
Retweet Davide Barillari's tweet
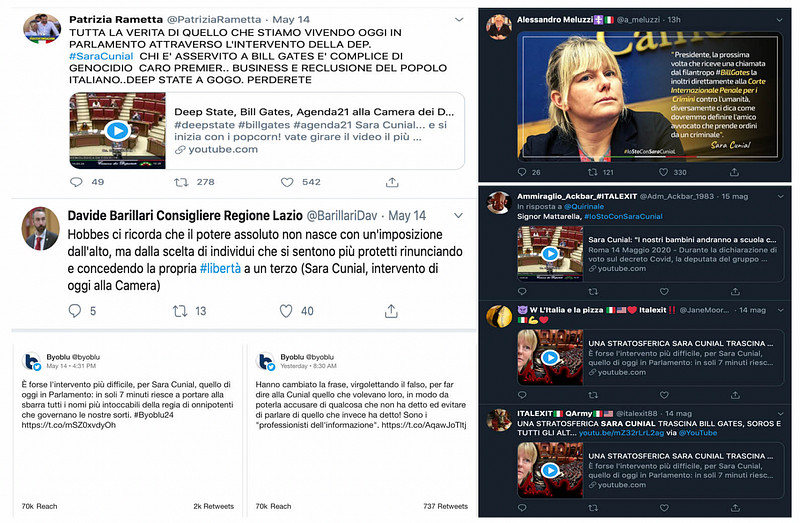click(x=180, y=311)
